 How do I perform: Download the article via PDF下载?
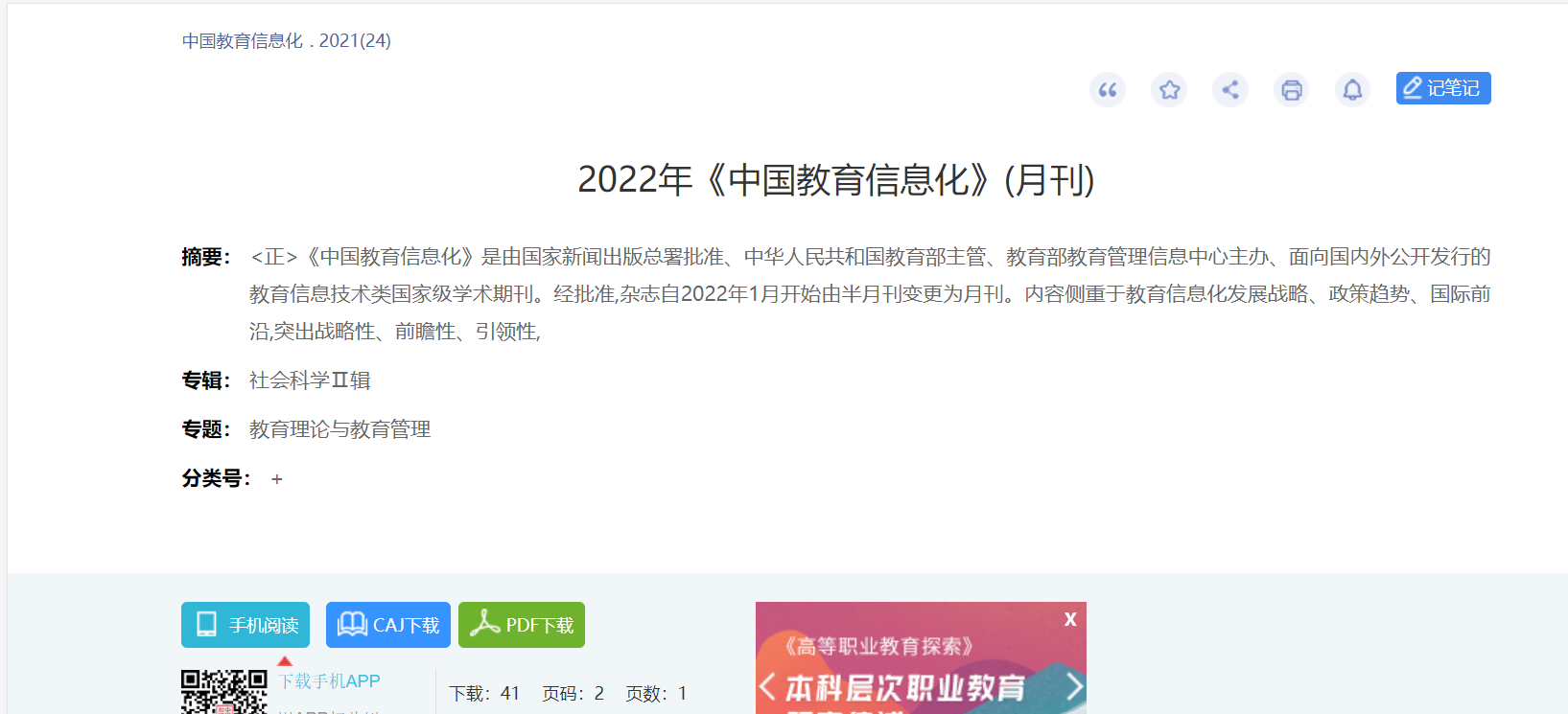pos(522,625)
